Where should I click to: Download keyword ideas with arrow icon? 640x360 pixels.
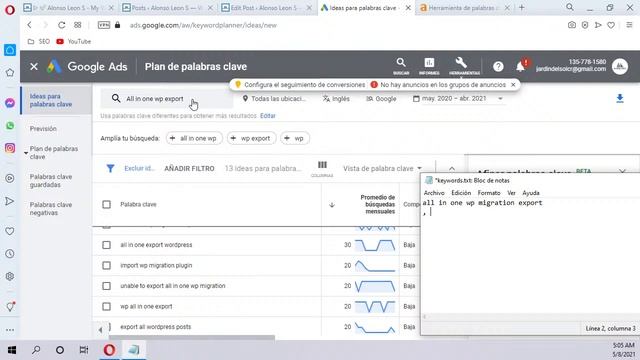pos(620,98)
